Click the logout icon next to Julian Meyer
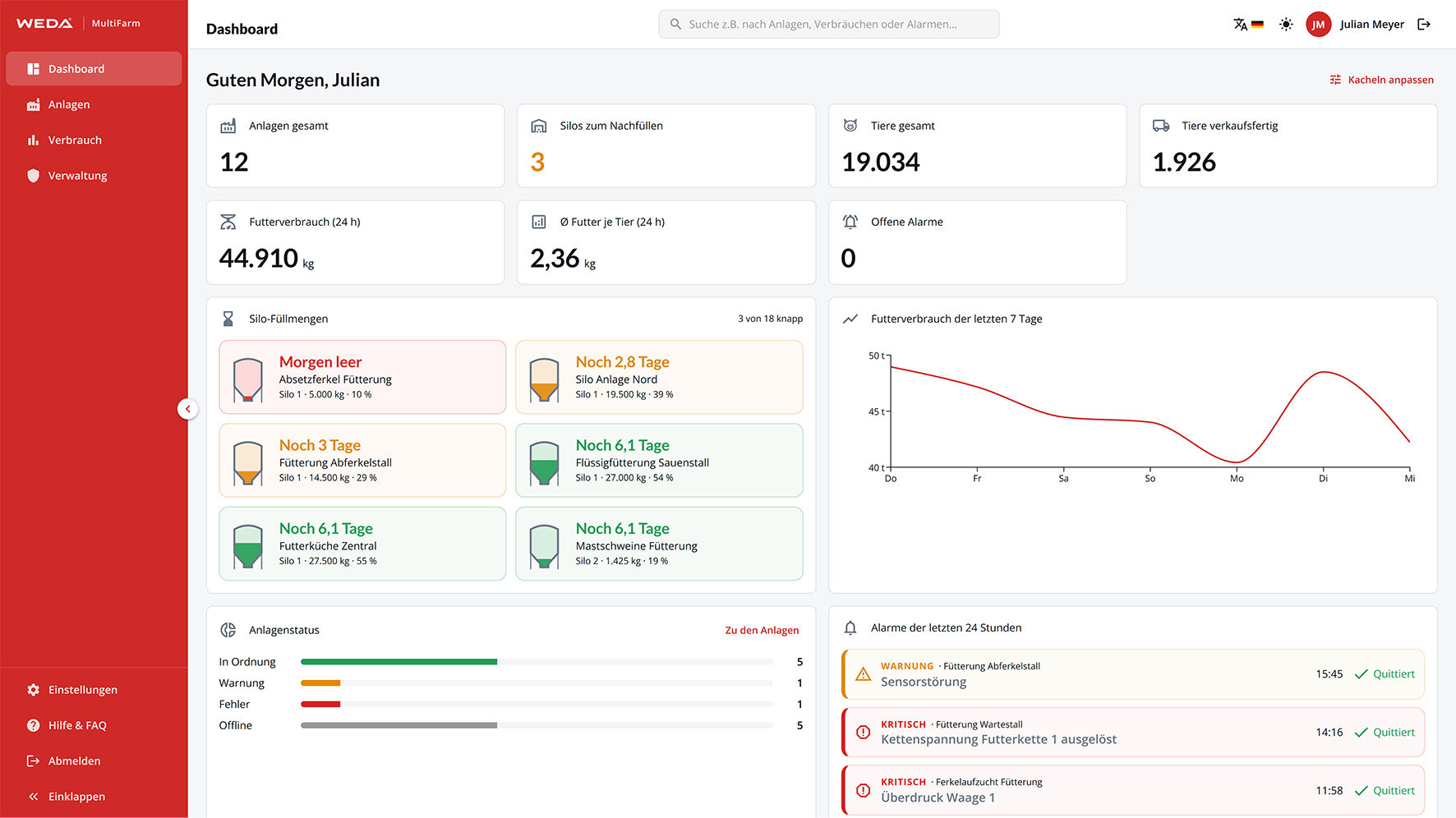This screenshot has width=1456, height=818. coord(1424,25)
